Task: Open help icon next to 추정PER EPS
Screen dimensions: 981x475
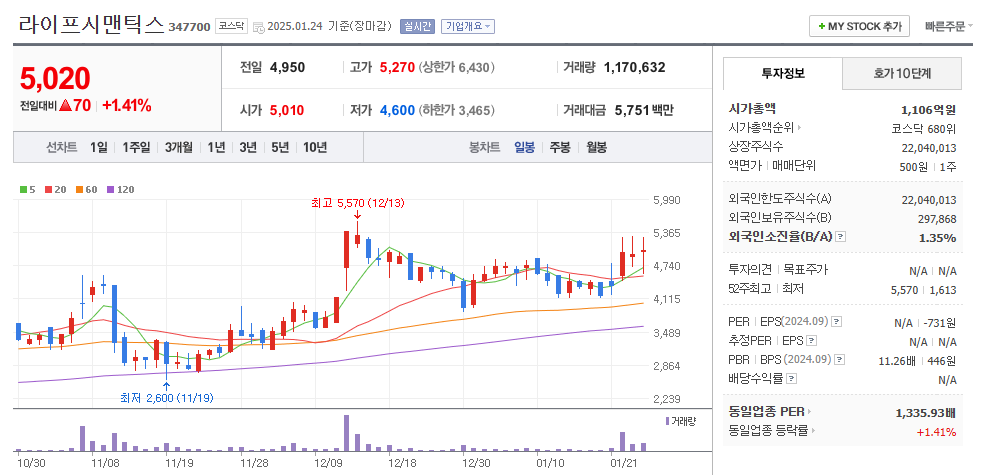Action: pyautogui.click(x=811, y=341)
